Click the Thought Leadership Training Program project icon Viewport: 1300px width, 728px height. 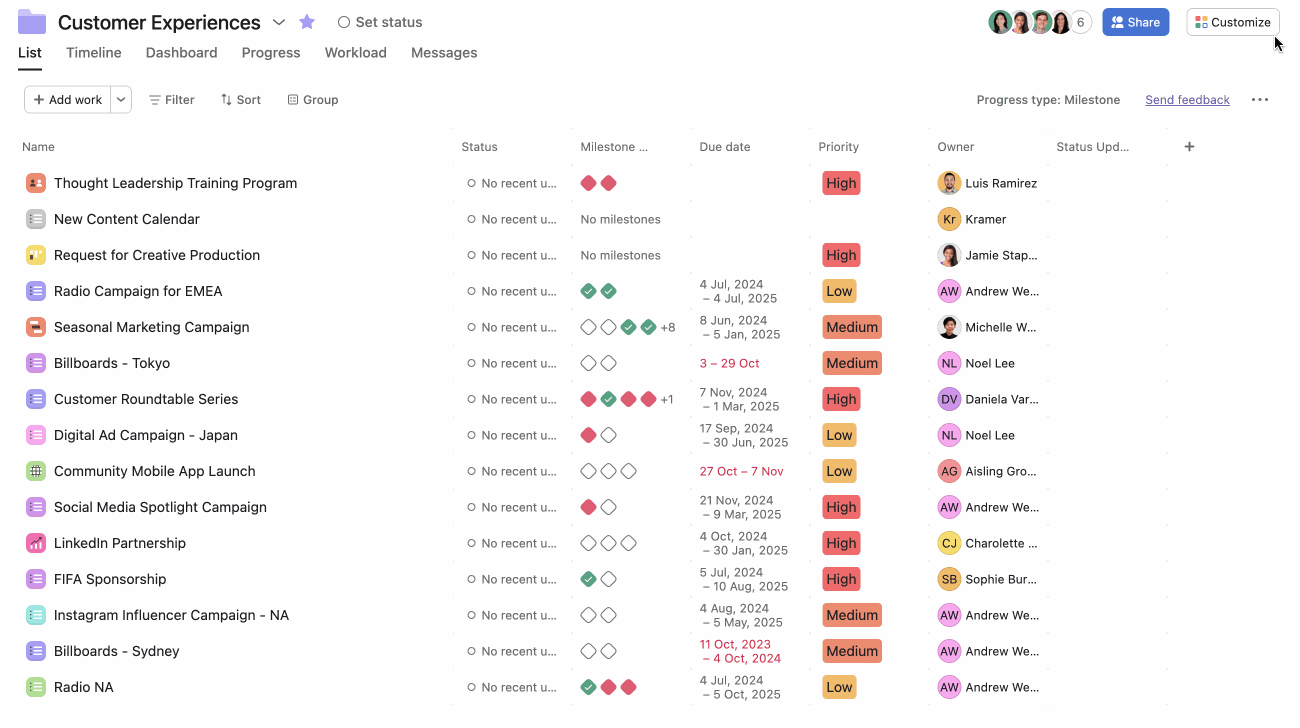tap(36, 183)
